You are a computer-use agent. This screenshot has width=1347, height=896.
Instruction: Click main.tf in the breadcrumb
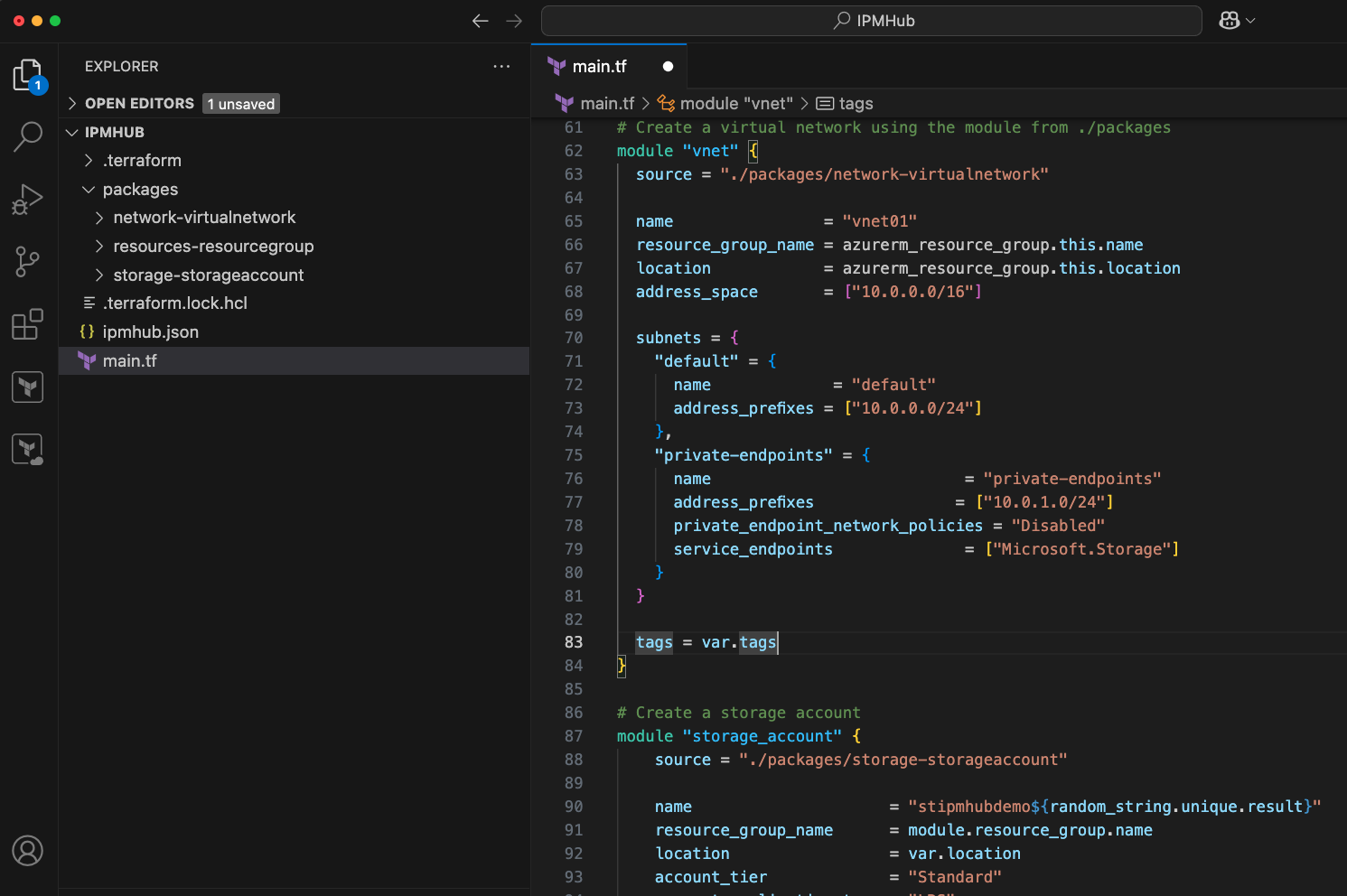[x=607, y=104]
